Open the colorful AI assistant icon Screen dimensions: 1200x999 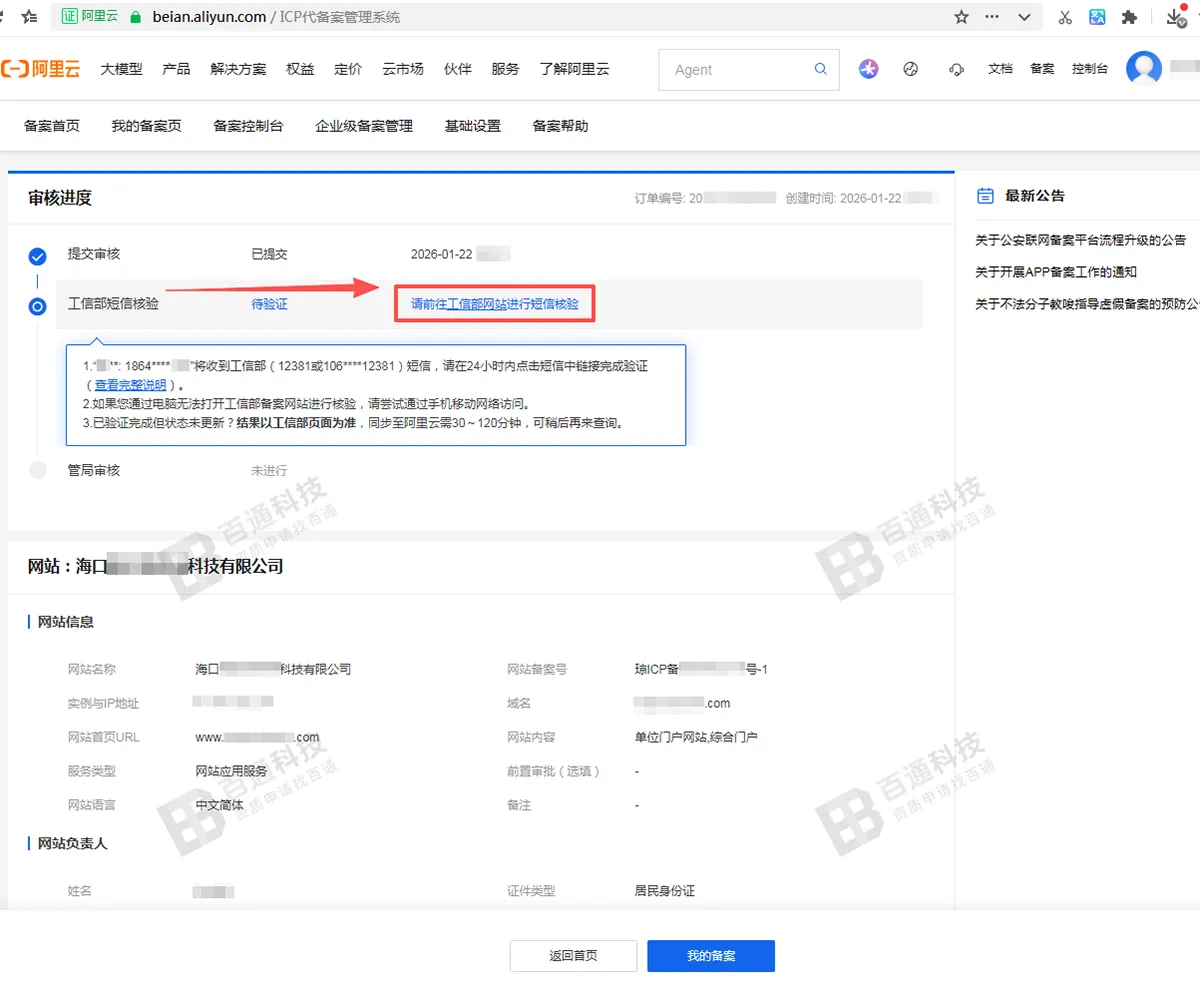click(868, 69)
